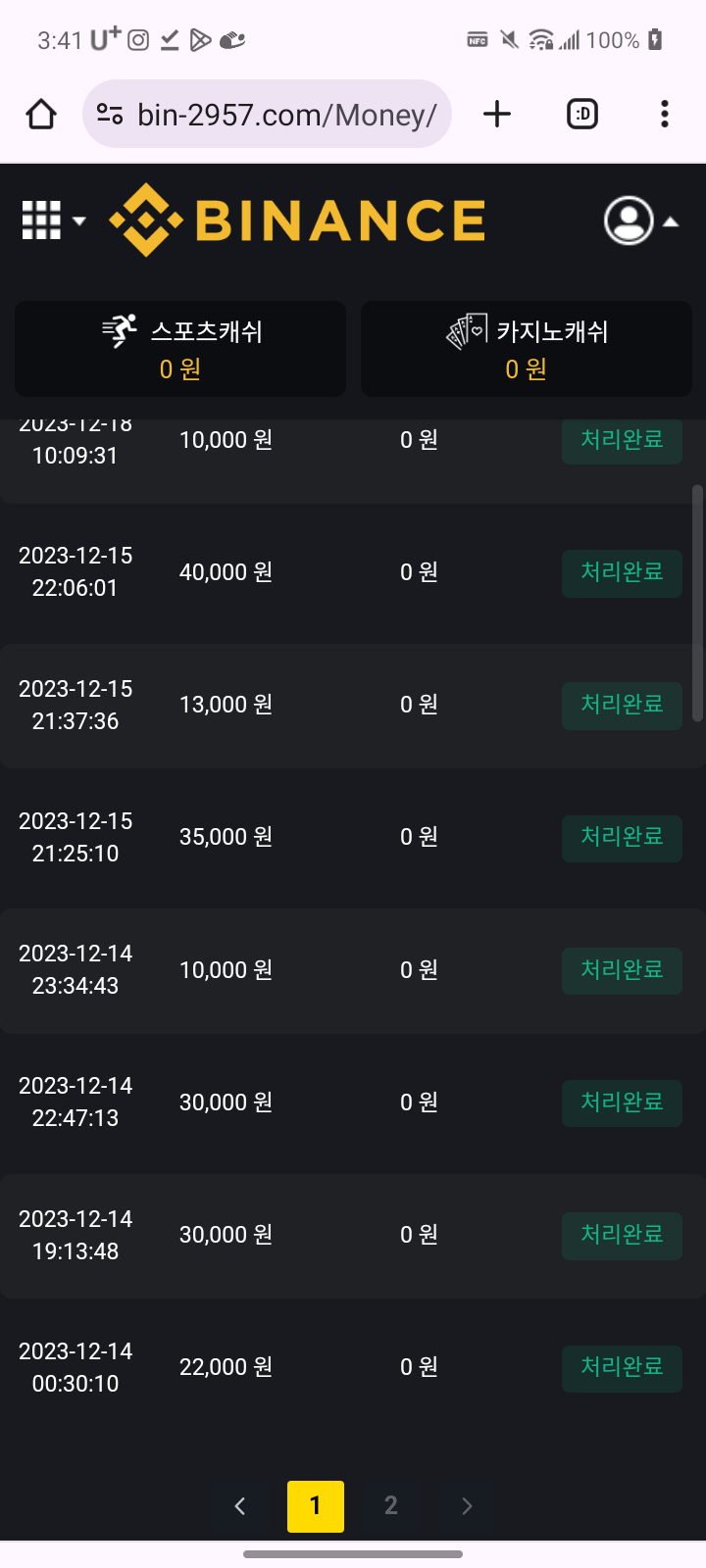The width and height of the screenshot is (706, 1568).
Task: Open a new tab with plus icon
Action: click(x=497, y=115)
